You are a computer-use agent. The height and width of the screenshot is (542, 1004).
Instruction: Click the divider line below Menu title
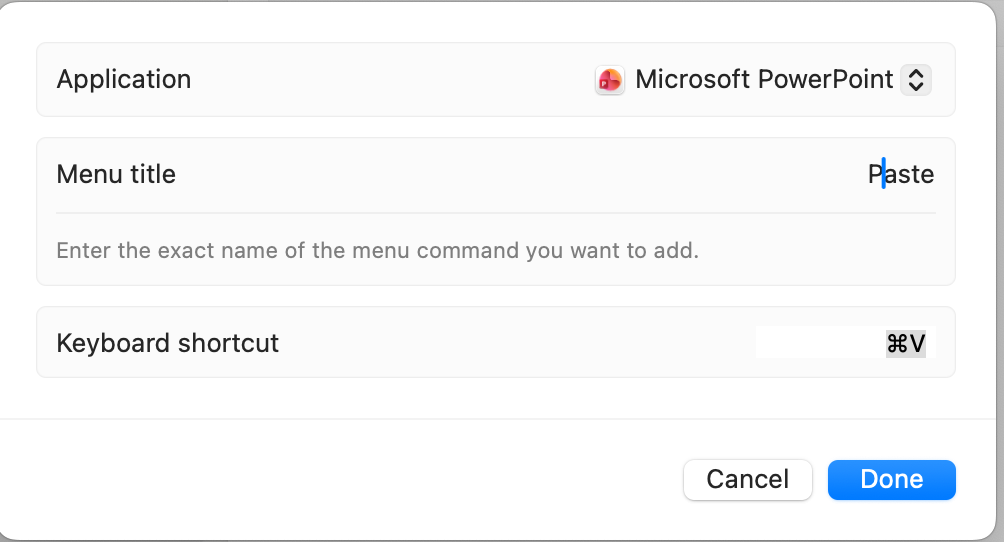(x=495, y=213)
